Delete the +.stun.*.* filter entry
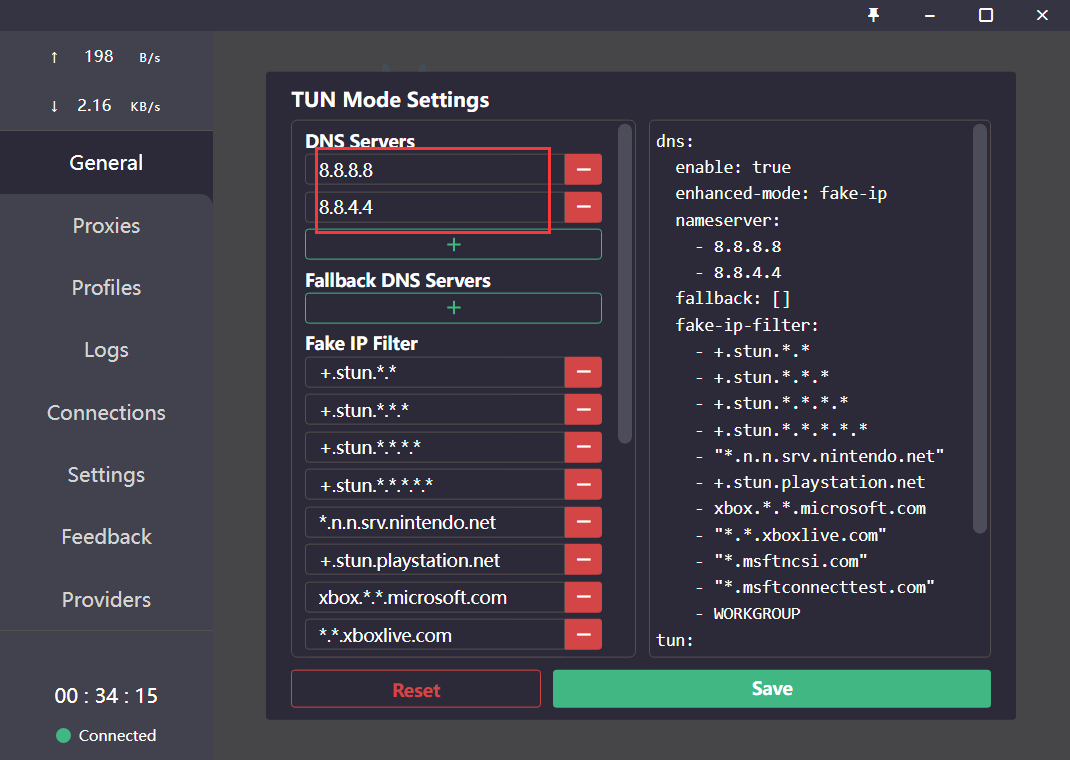The image size is (1070, 760). 583,372
